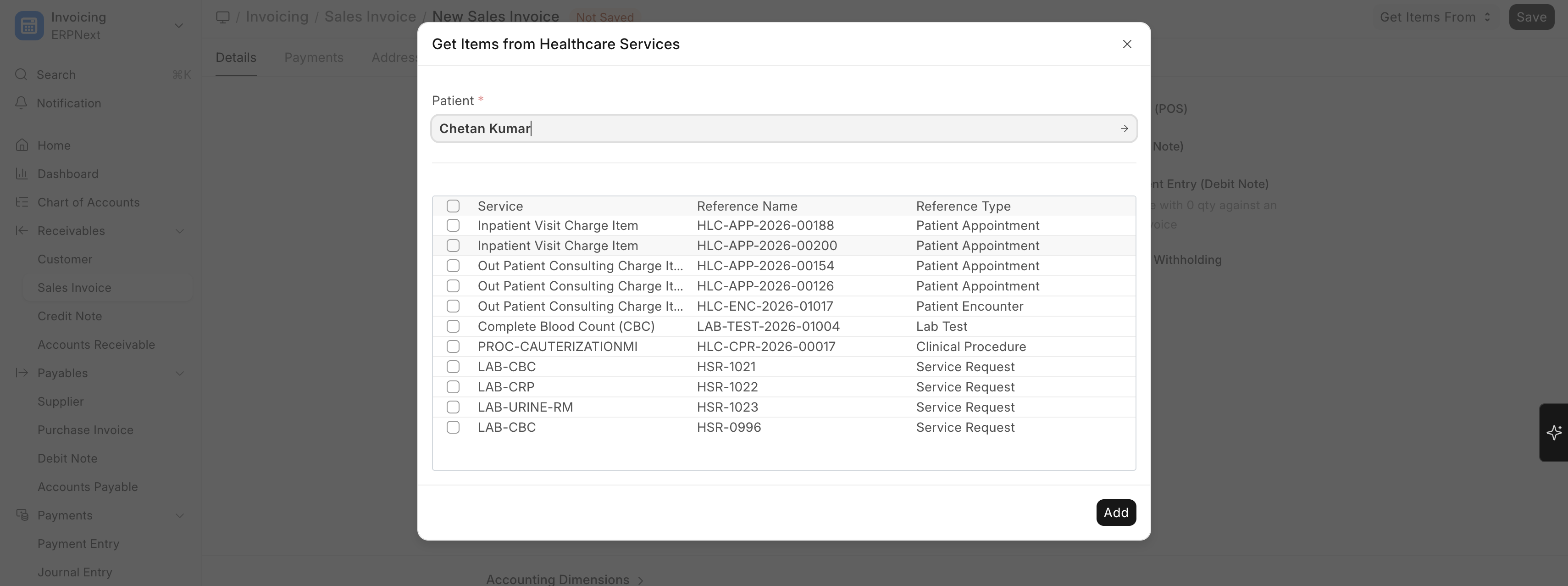
Task: Expand the Receivables section
Action: (180, 230)
